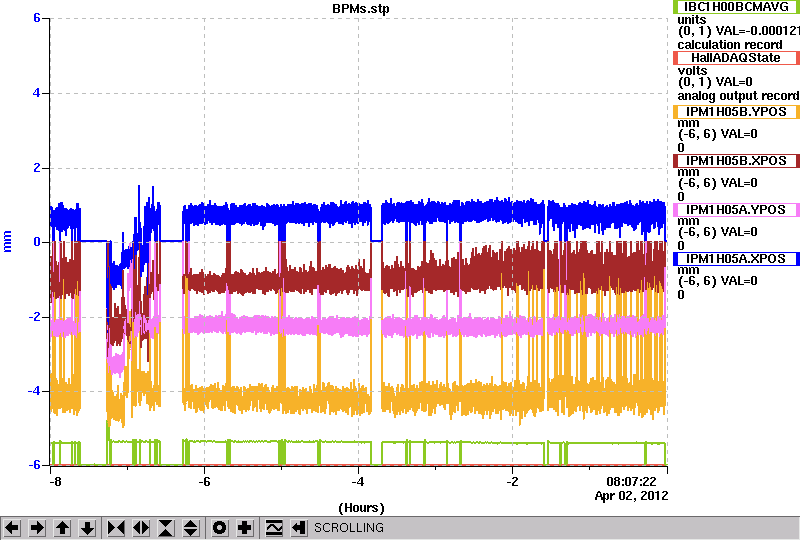Click the pan right arrow button
The height and width of the screenshot is (540, 800).
pos(37,528)
